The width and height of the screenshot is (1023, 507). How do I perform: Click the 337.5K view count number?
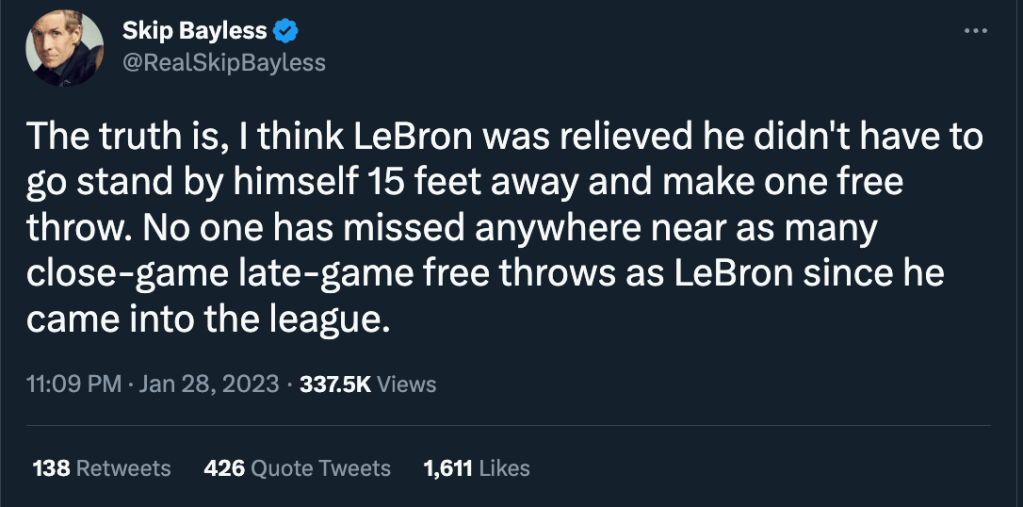[x=334, y=384]
